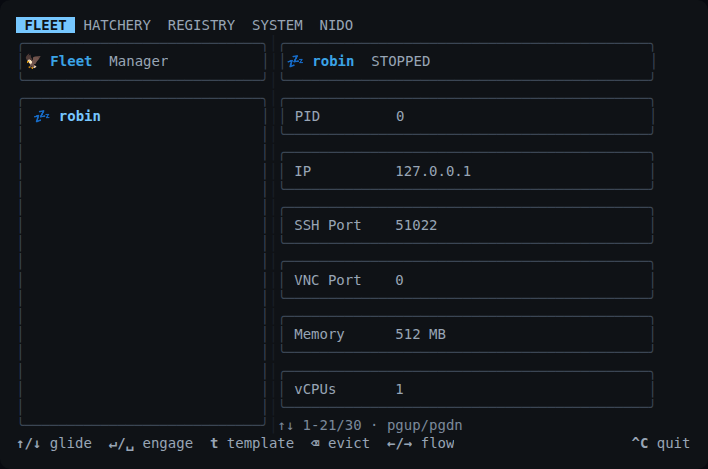708x469 pixels.
Task: Click the up/down arrows beside 1-21/30
Action: pos(285,426)
